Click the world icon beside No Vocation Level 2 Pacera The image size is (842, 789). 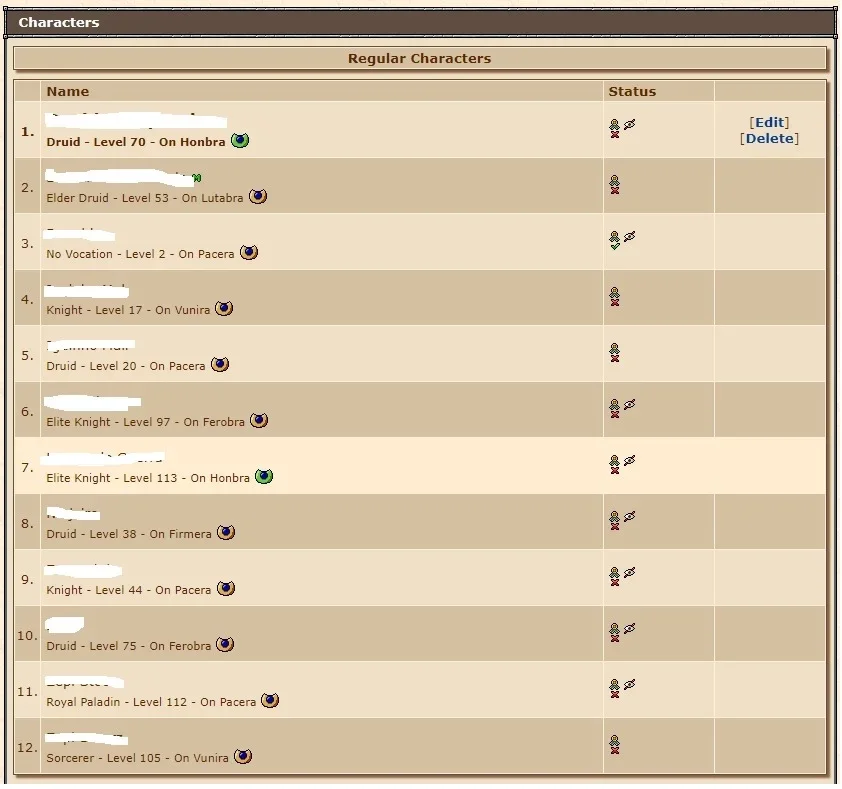249,252
